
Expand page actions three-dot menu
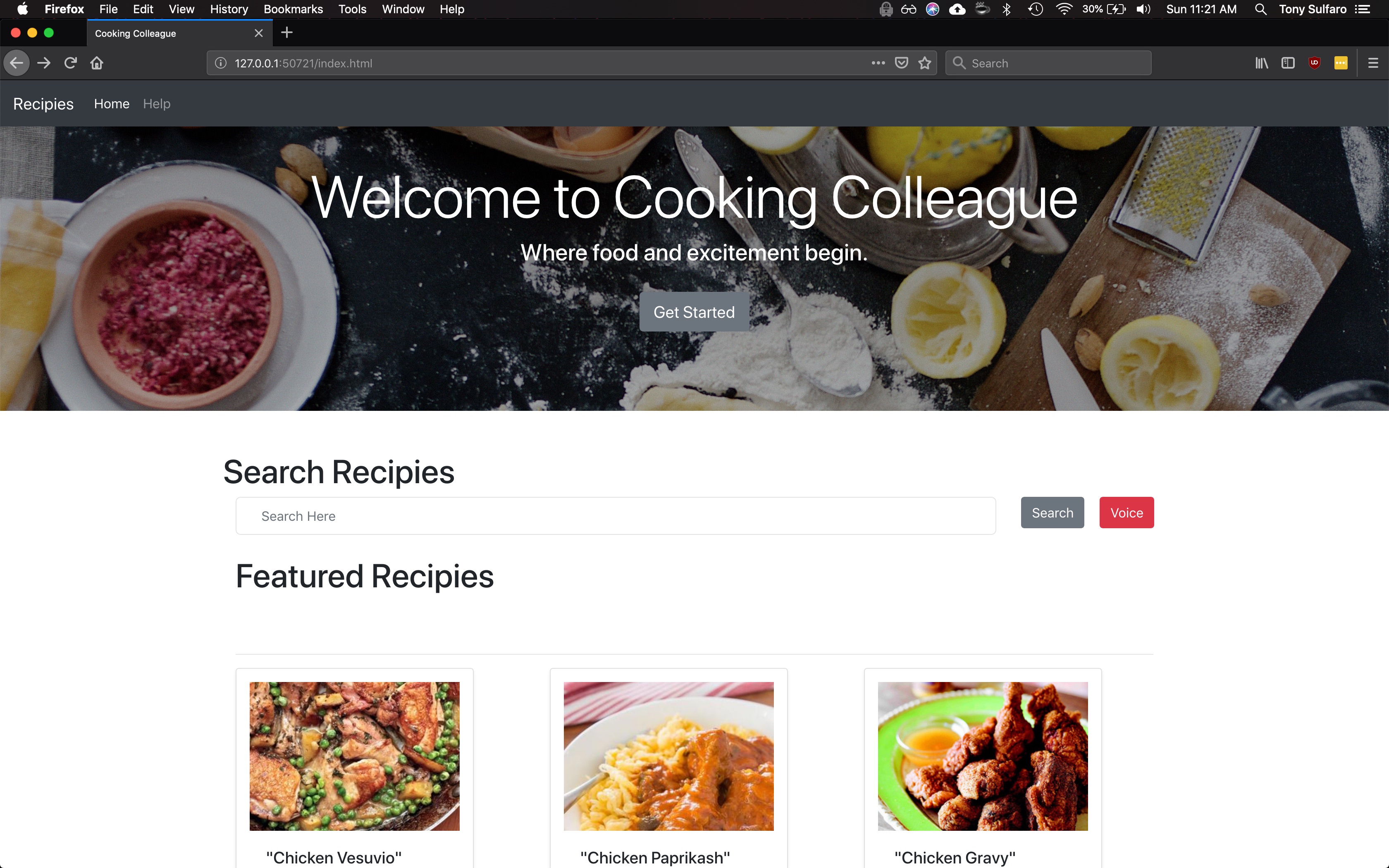pyautogui.click(x=878, y=63)
